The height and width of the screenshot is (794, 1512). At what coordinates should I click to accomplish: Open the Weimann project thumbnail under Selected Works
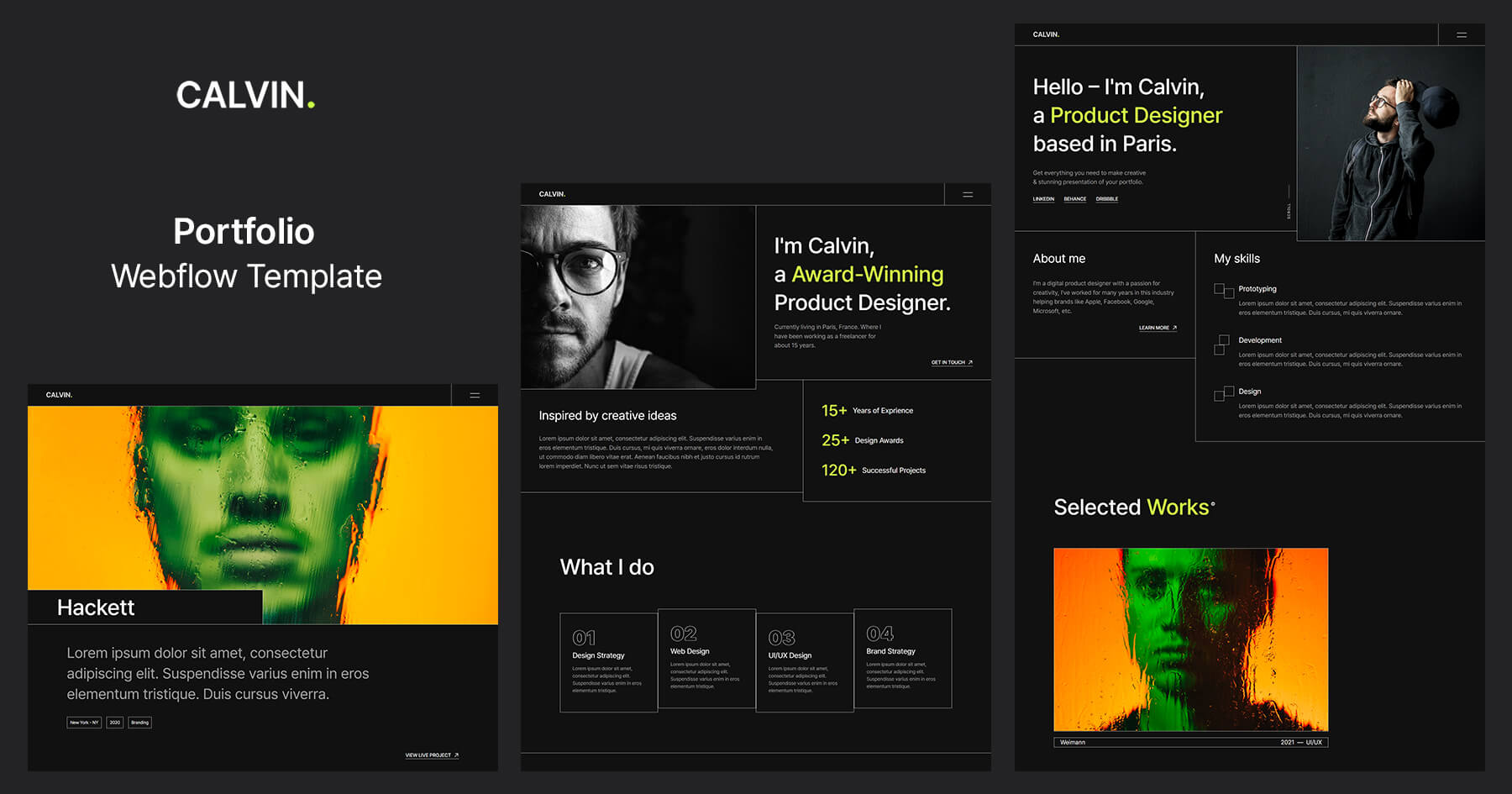(x=1190, y=641)
